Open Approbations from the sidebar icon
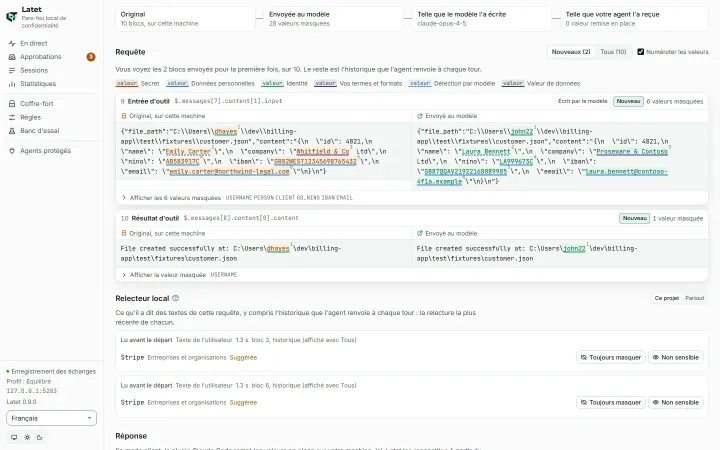The height and width of the screenshot is (450, 720). pyautogui.click(x=12, y=57)
